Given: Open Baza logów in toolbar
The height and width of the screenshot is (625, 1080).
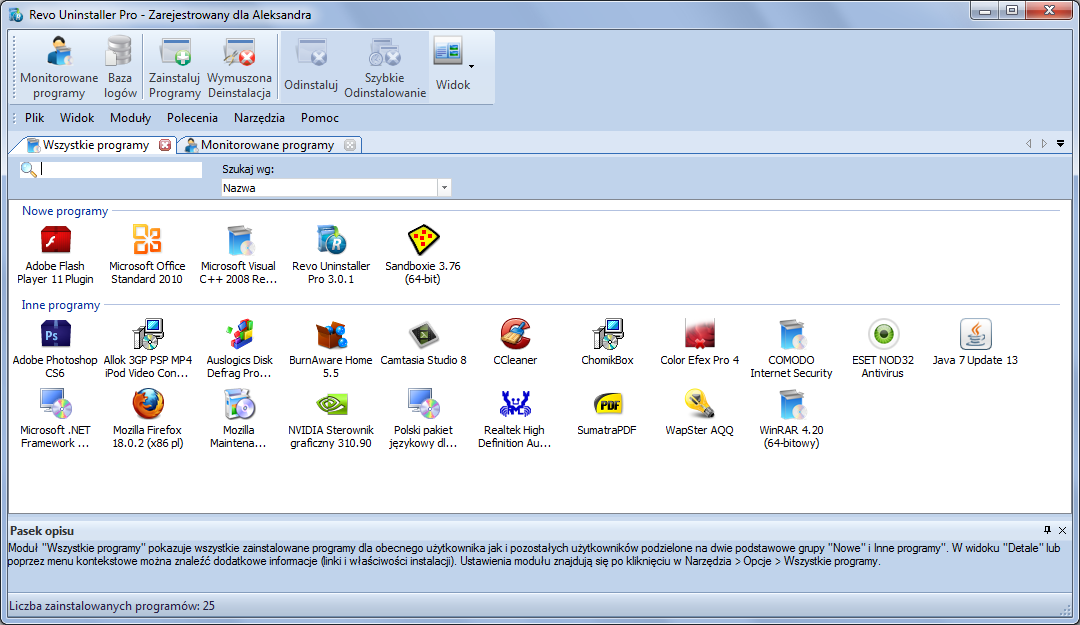Looking at the screenshot, I should [120, 68].
